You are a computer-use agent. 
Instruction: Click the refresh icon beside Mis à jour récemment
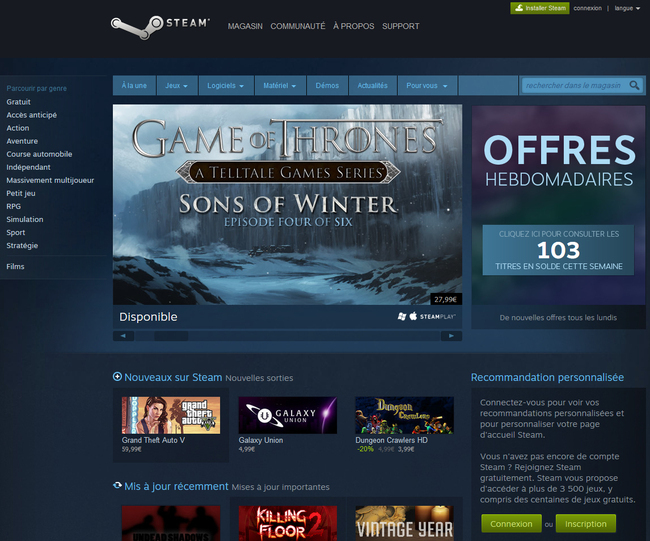click(x=117, y=485)
